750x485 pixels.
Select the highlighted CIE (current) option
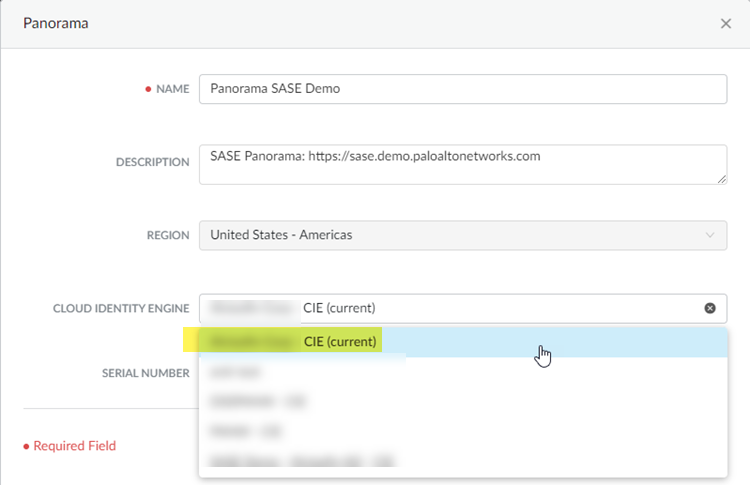coord(341,342)
